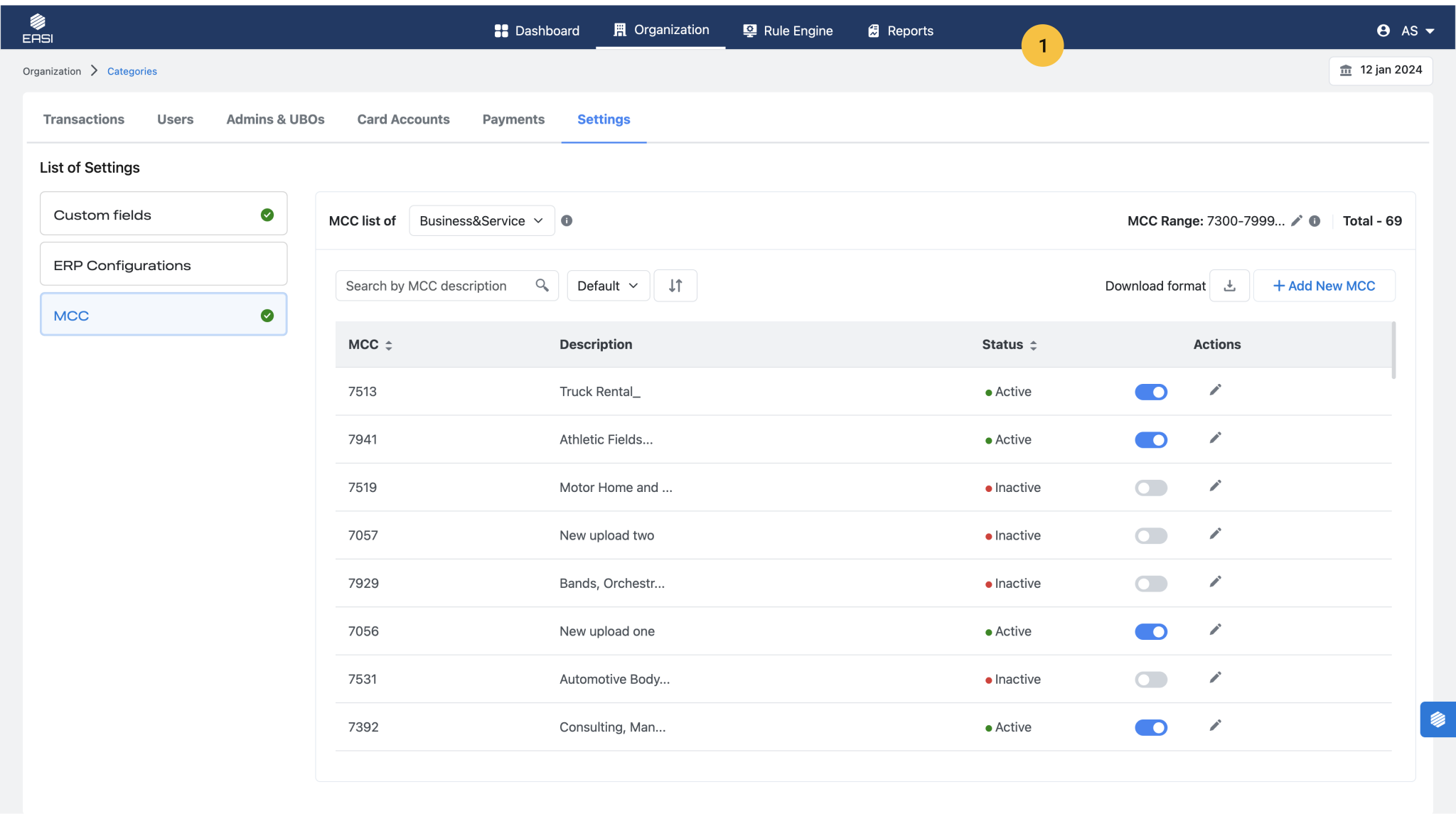Turn off the 7056 New upload one toggle
Image resolution: width=1456 pixels, height=819 pixels.
click(1150, 632)
